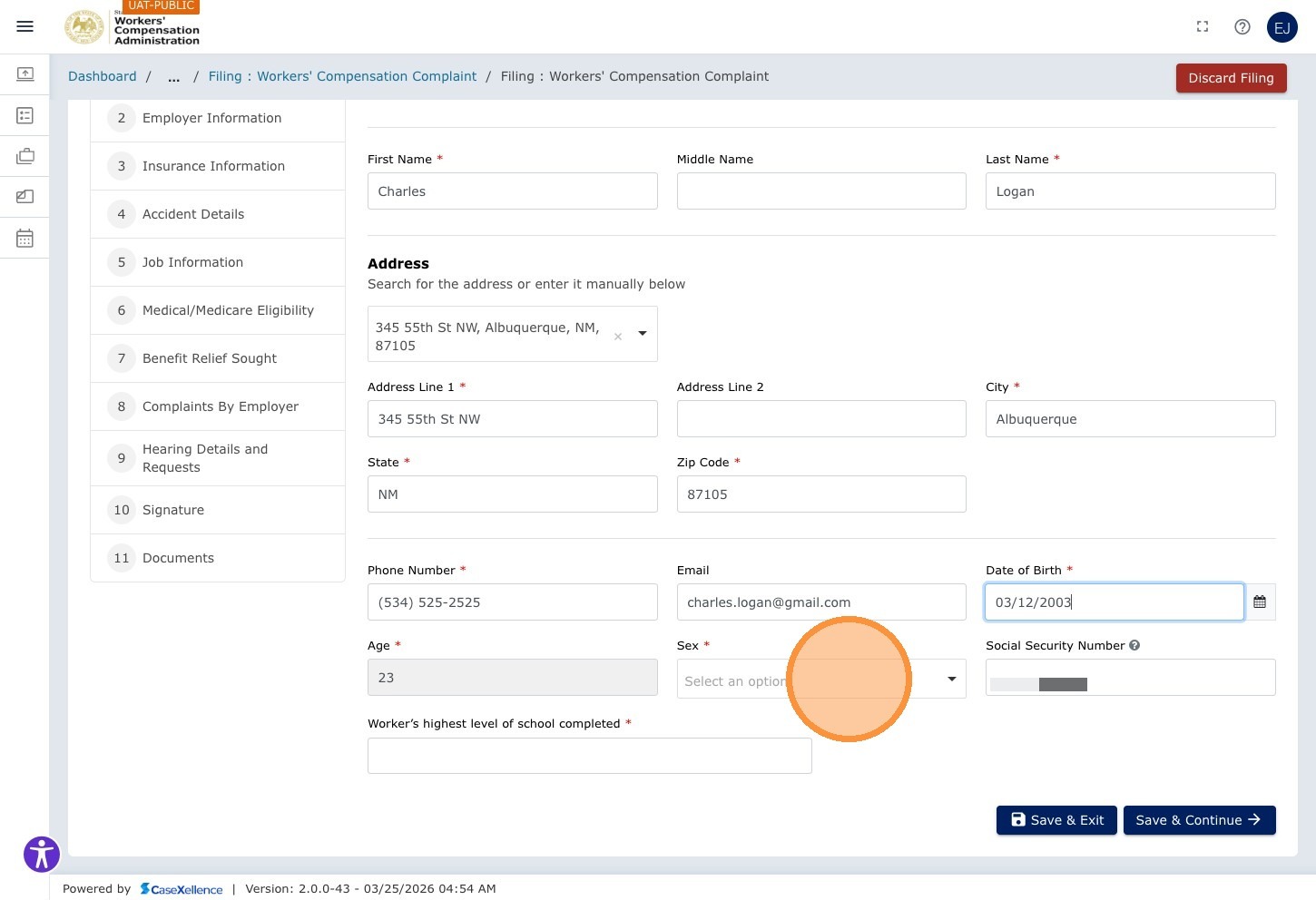This screenshot has height=900, width=1316.
Task: Open the EJ user profile avatar
Action: coord(1282,27)
